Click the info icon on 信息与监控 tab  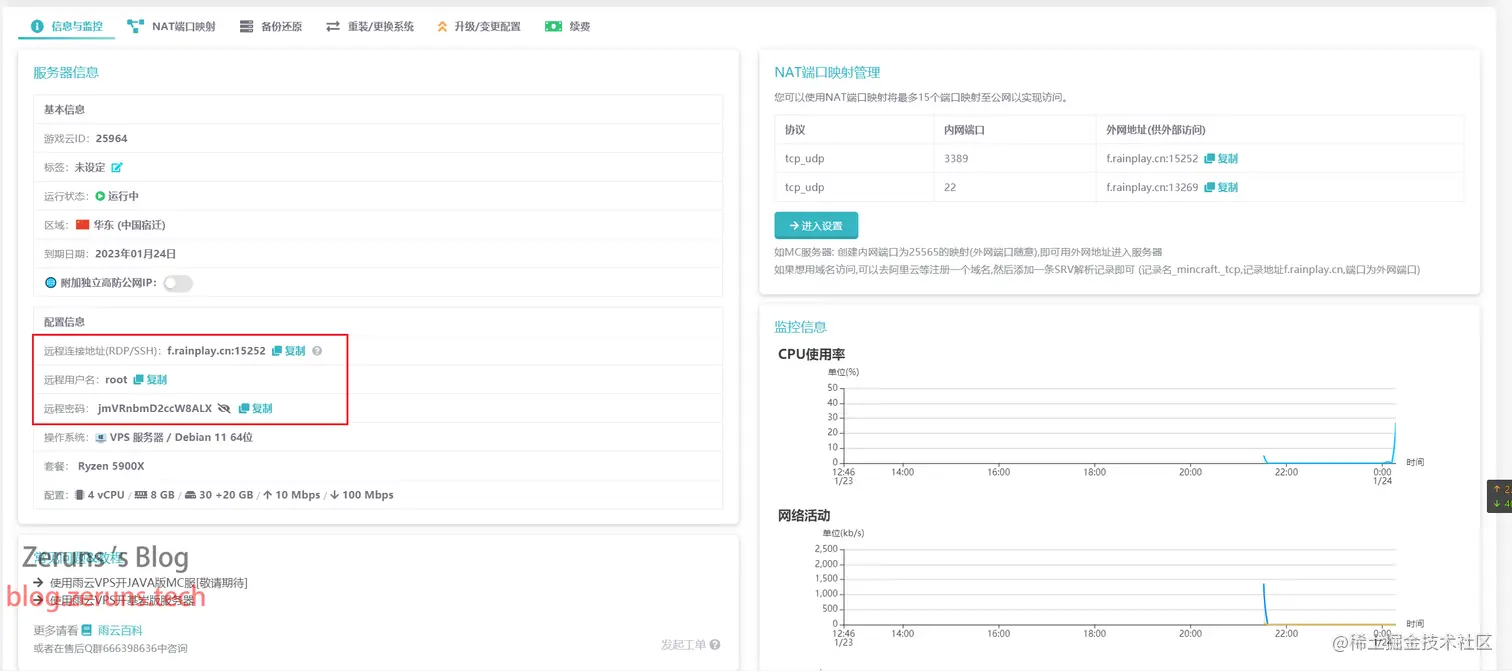[38, 26]
